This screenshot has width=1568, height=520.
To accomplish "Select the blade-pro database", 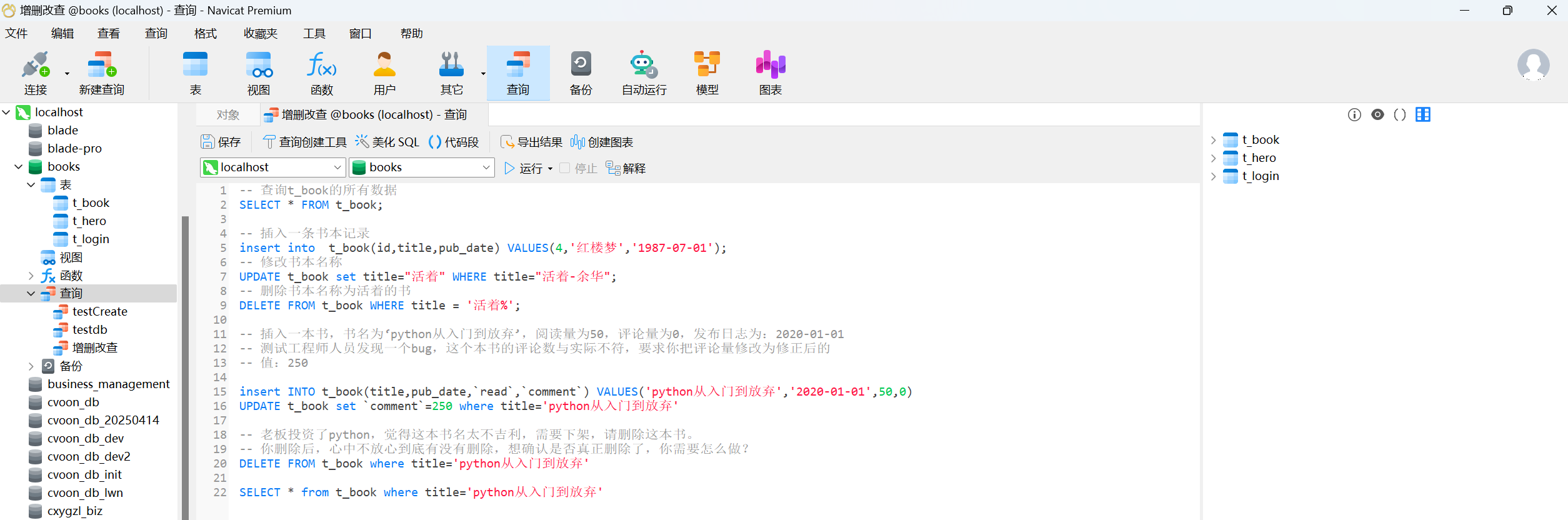I will [x=74, y=149].
